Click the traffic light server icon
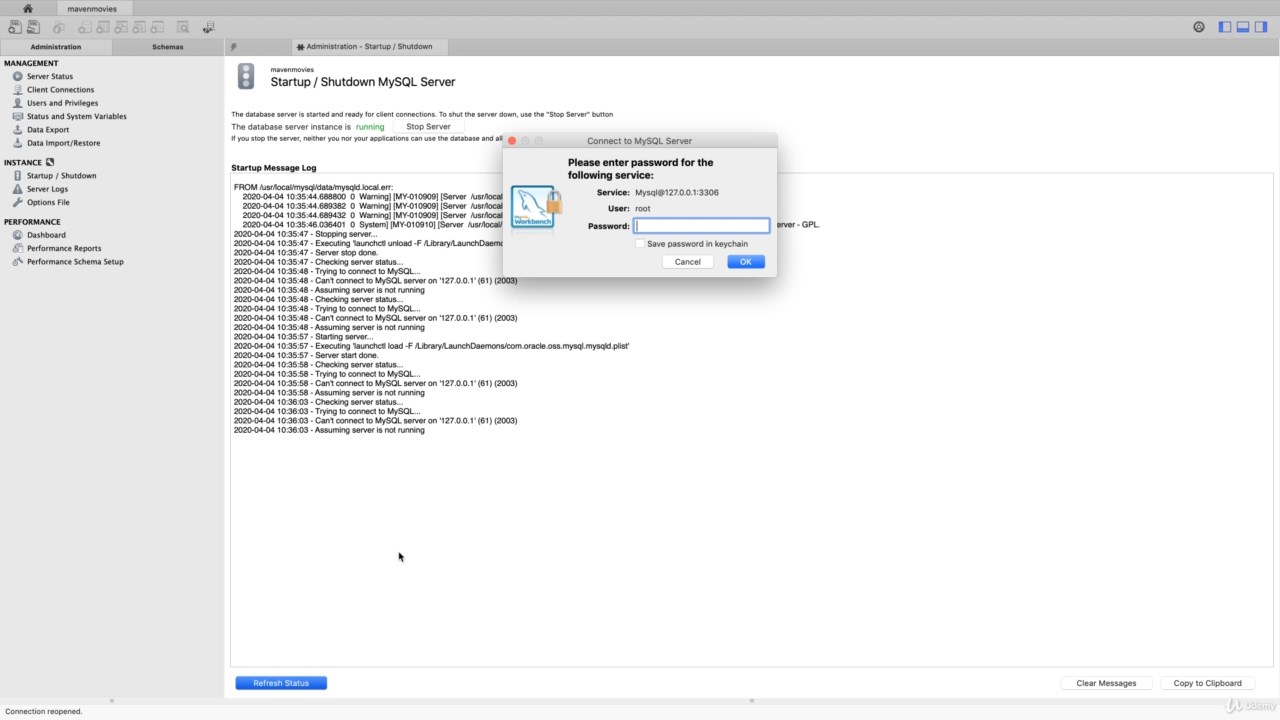The width and height of the screenshot is (1280, 720). coord(246,76)
